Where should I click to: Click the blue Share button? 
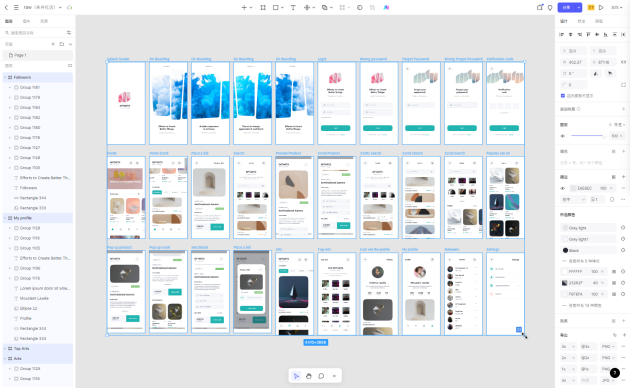(x=567, y=7)
